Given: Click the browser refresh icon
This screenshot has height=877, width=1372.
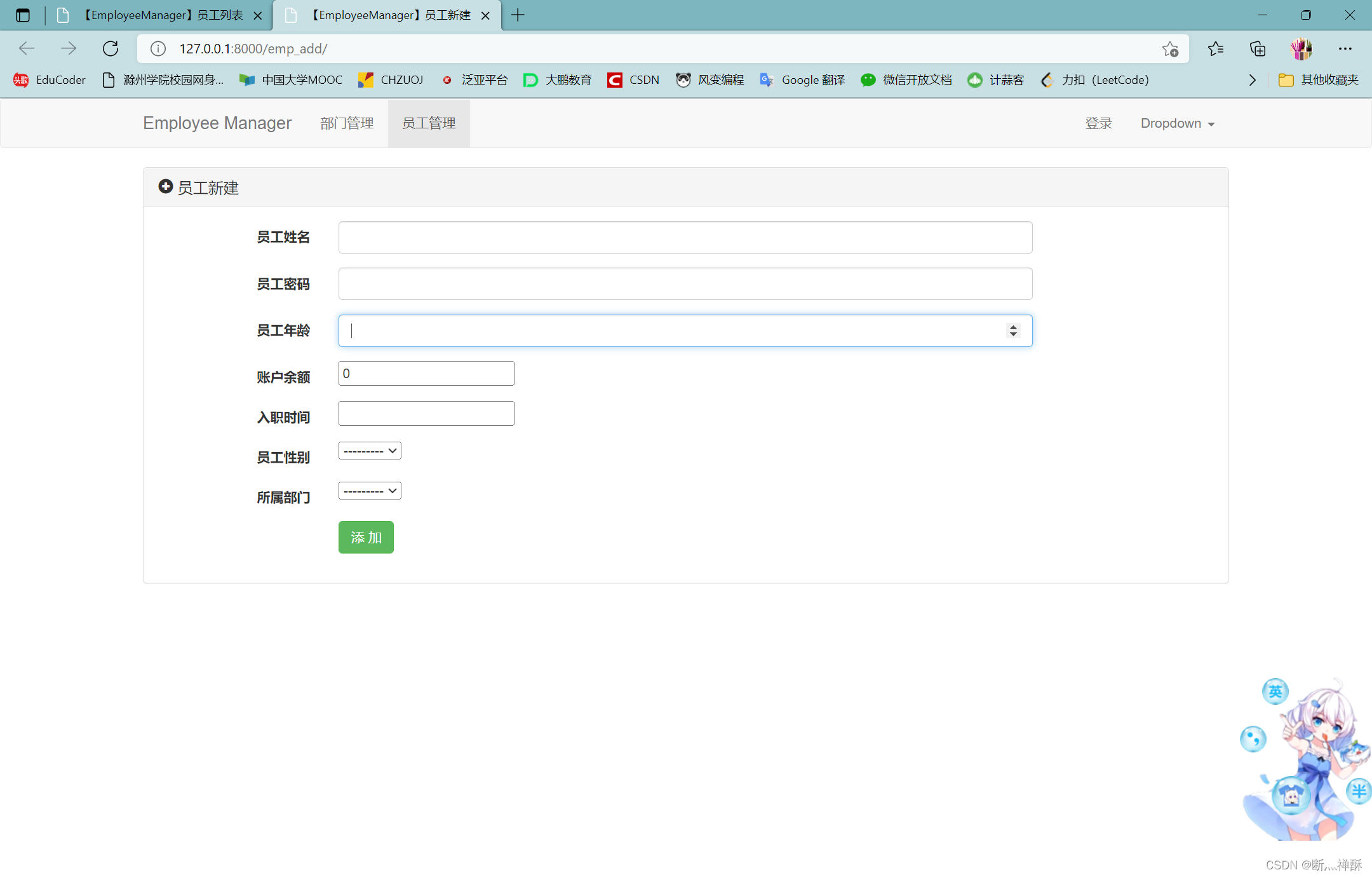Looking at the screenshot, I should click(x=111, y=48).
